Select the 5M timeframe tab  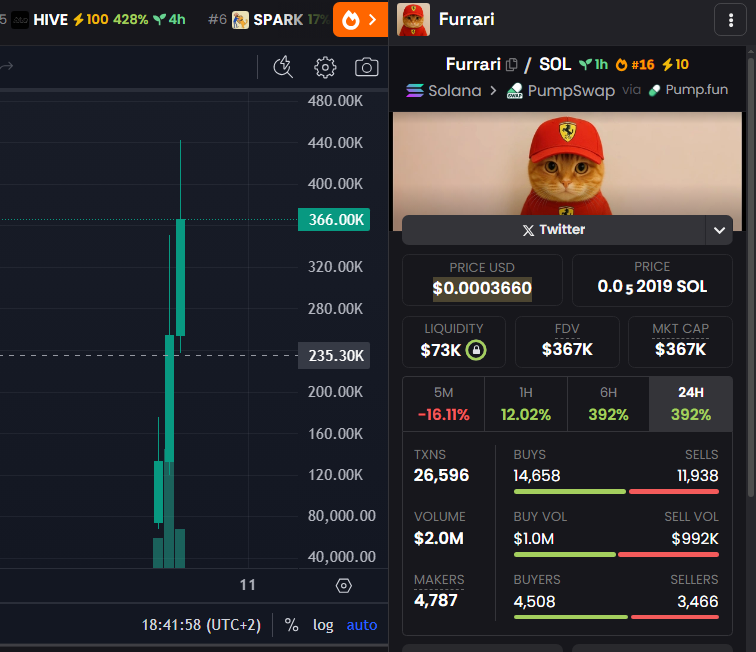pyautogui.click(x=443, y=404)
